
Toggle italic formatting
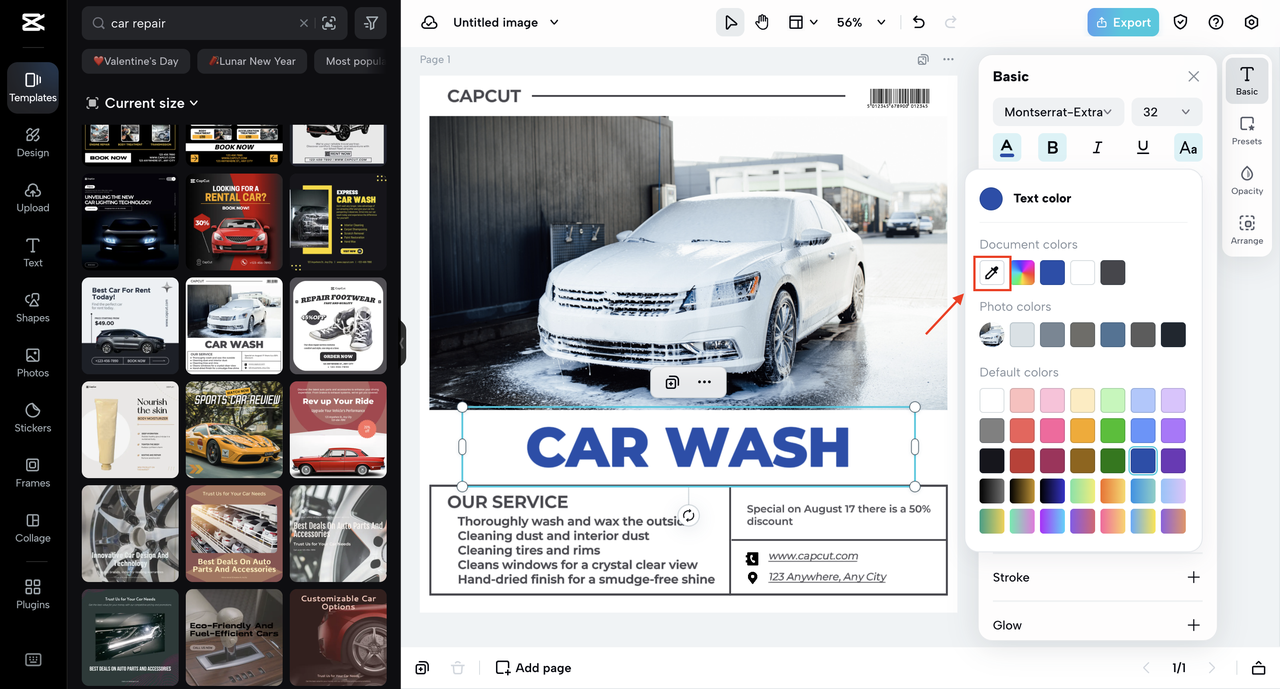tap(1097, 147)
